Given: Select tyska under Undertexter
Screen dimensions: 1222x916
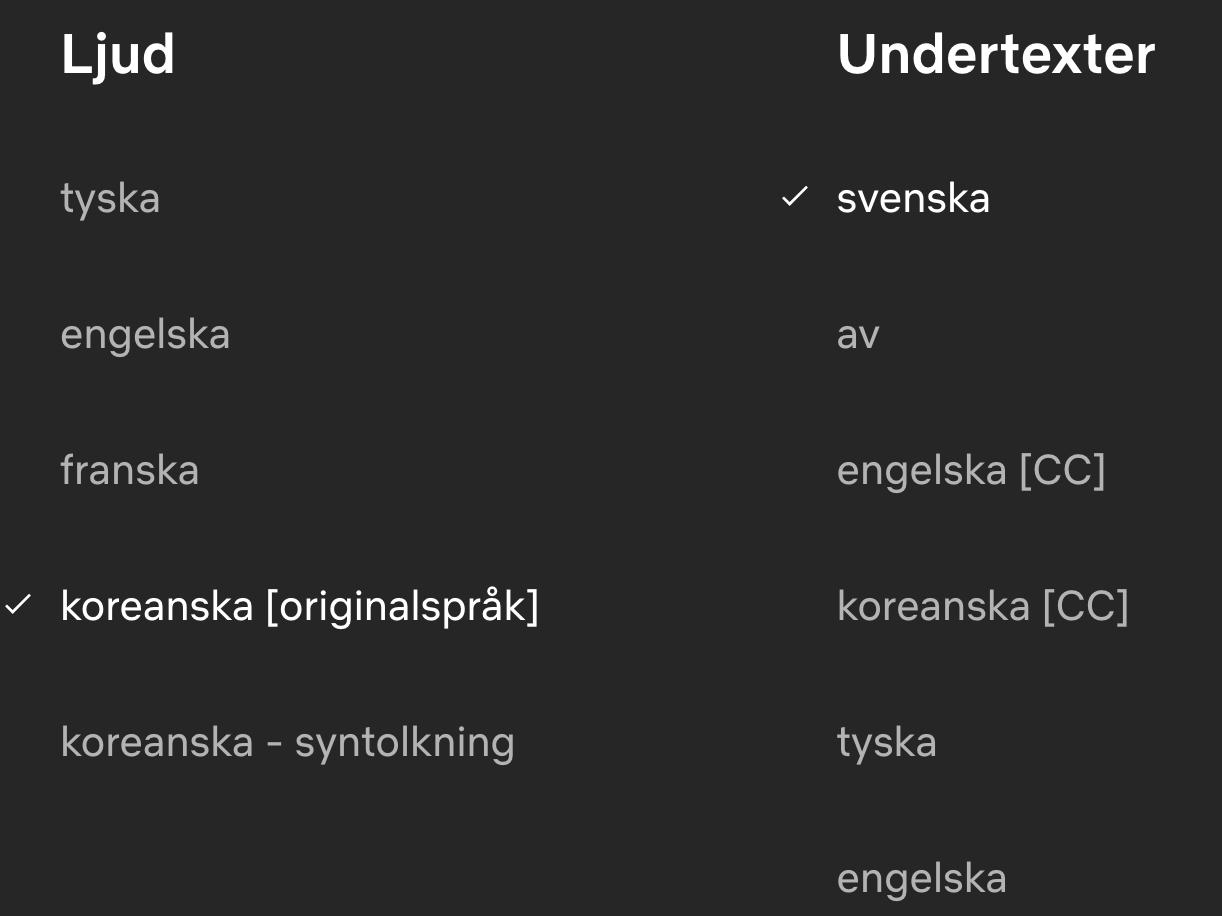Looking at the screenshot, I should [886, 742].
